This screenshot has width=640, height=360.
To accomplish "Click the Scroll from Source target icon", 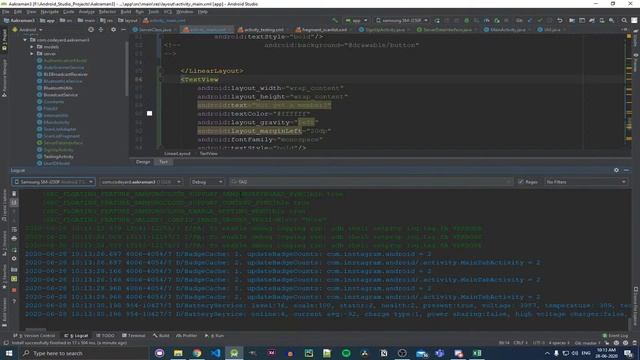I will [x=91, y=29].
